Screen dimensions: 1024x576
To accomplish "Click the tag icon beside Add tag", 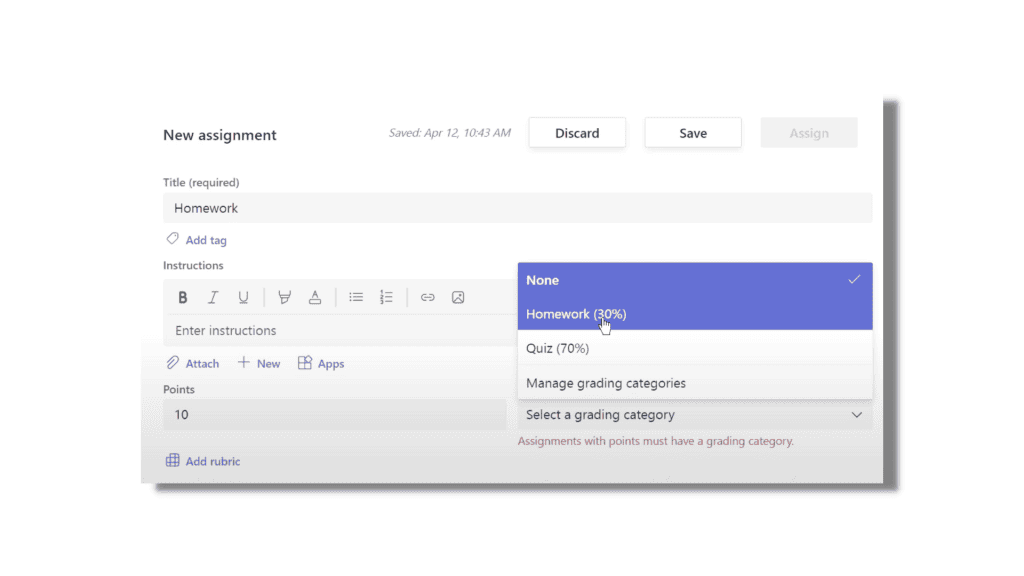I will click(x=172, y=239).
